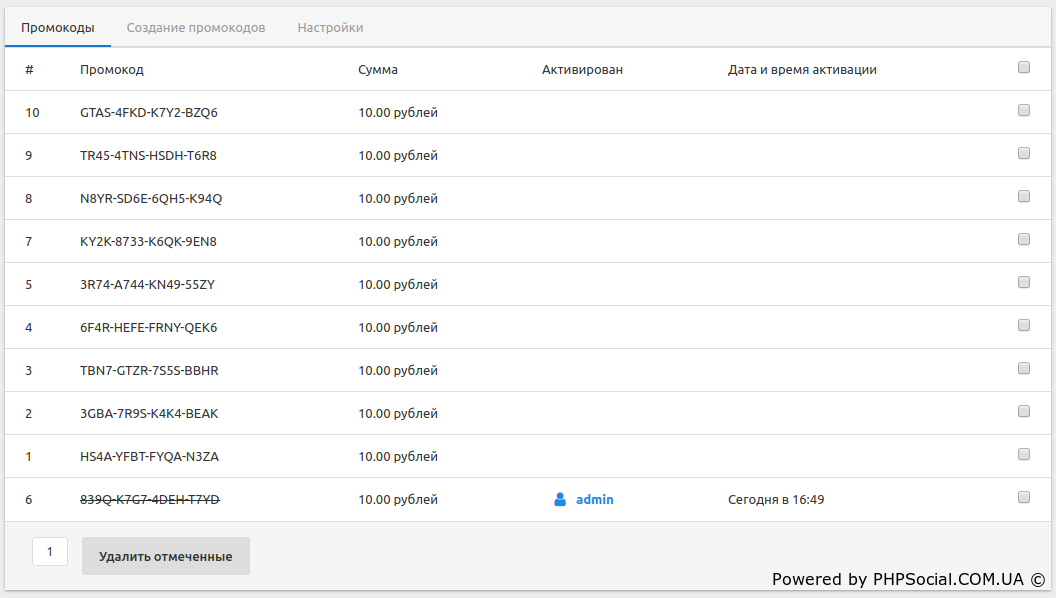The height and width of the screenshot is (598, 1056).
Task: Select checkbox for code TR45-4TNS-HSDH-T6R8
Action: pos(1023,154)
